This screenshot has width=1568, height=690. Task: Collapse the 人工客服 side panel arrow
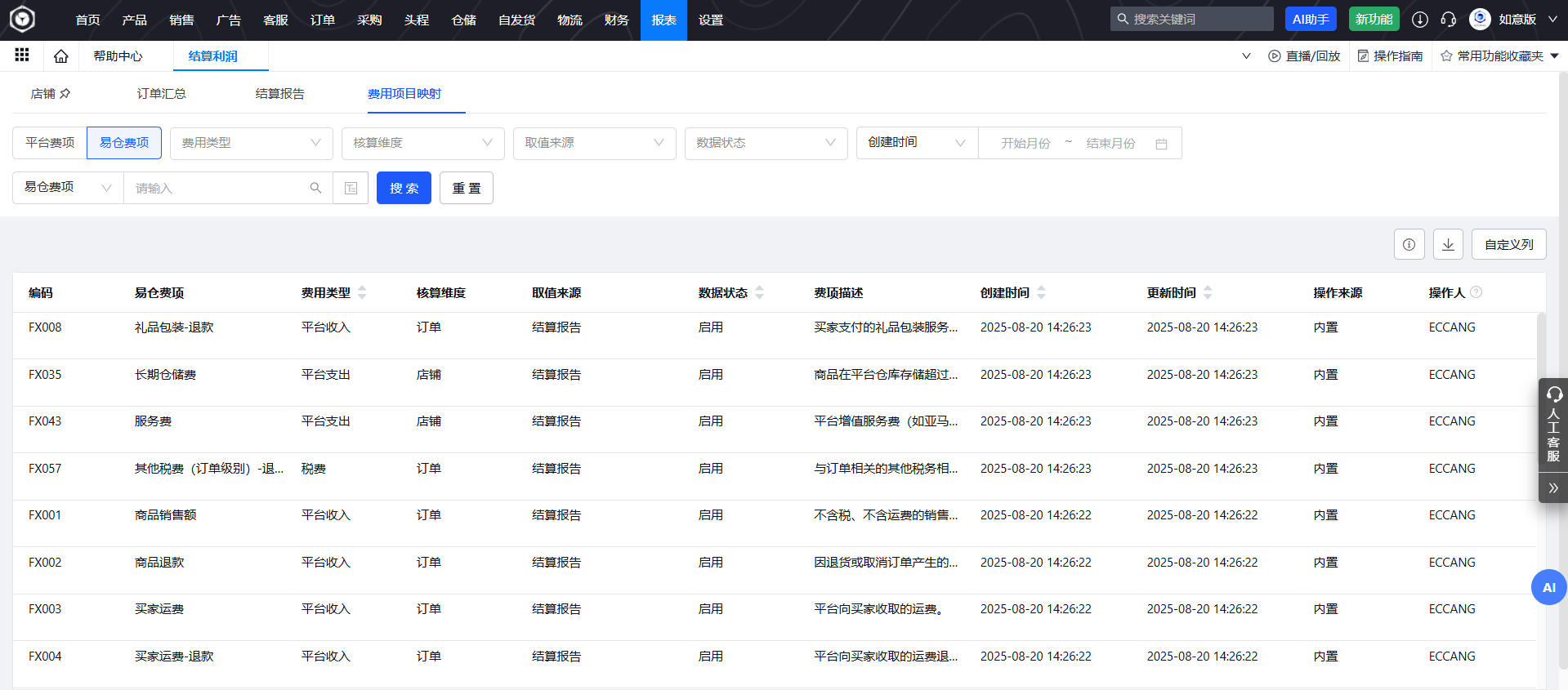tap(1552, 488)
